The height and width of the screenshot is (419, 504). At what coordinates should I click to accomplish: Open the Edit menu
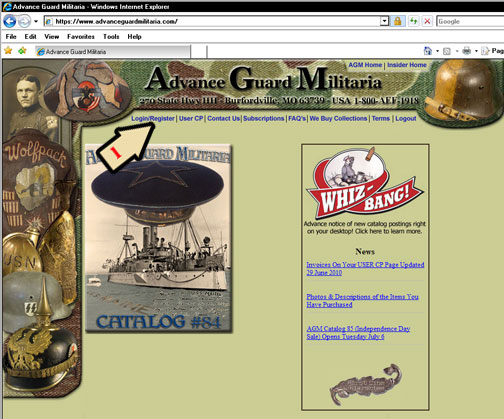point(30,37)
